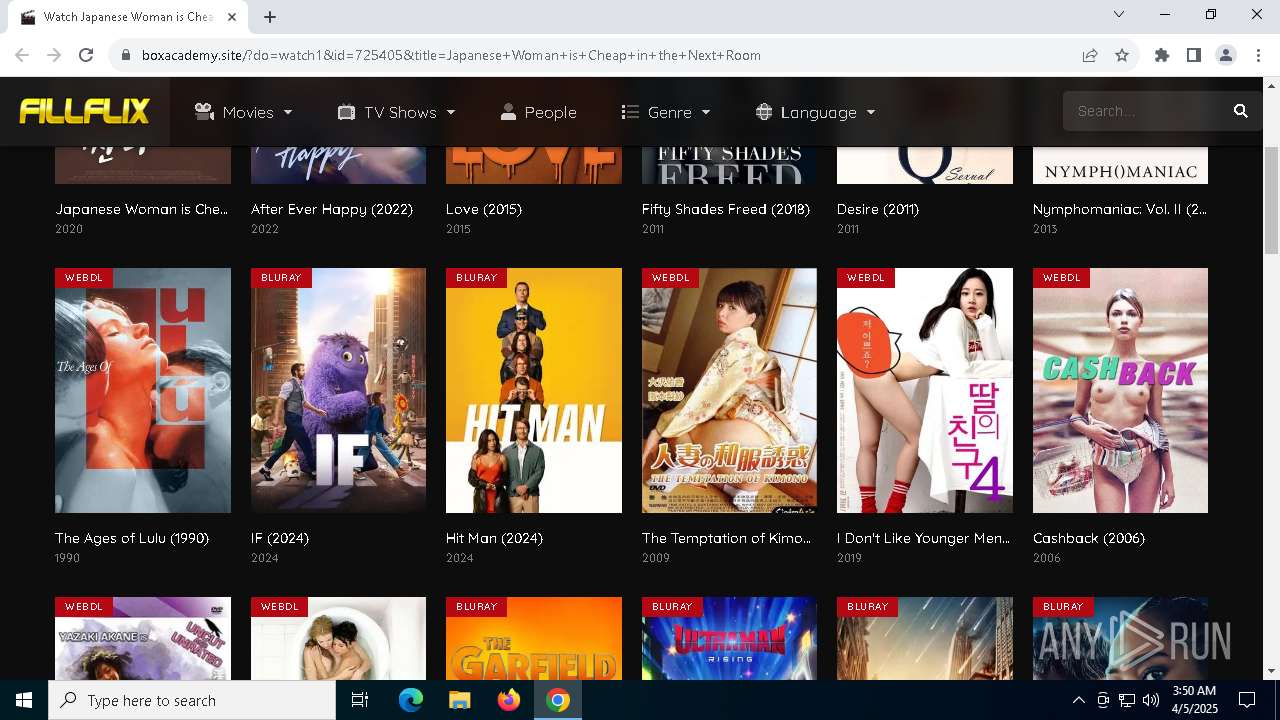Click the WEBDL badge on Ages of Lulu poster
The width and height of the screenshot is (1280, 720).
pyautogui.click(x=84, y=277)
